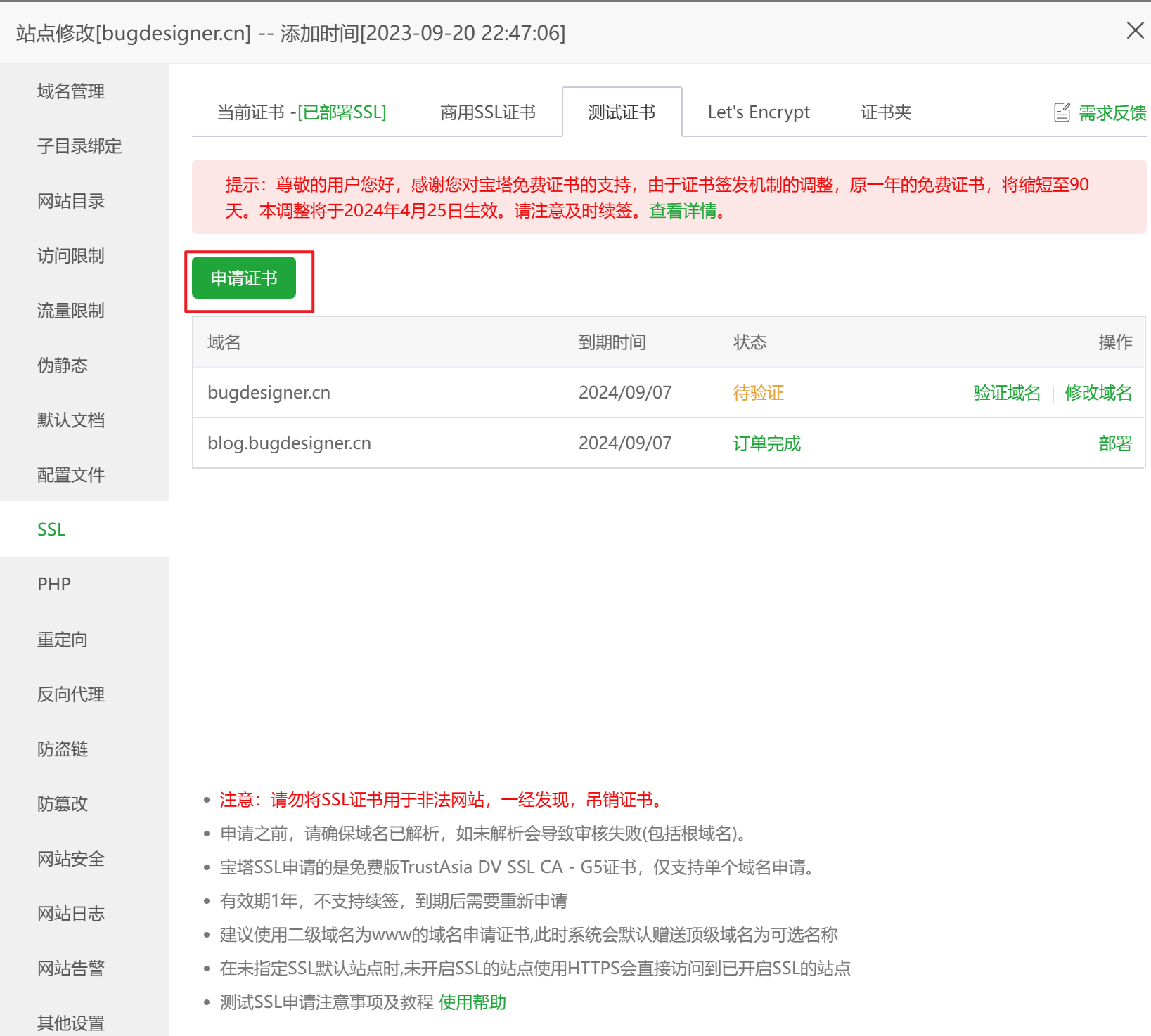
Task: Open the Let's Encrypt tab
Action: [x=759, y=112]
